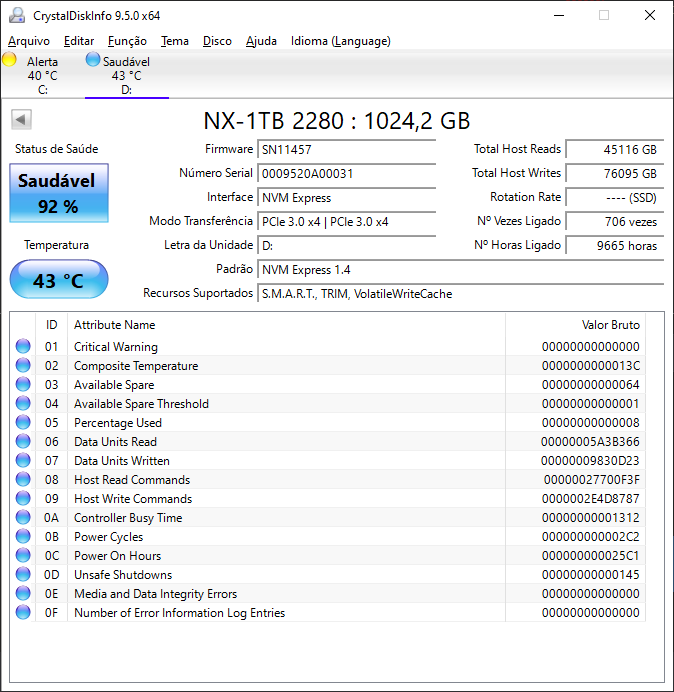Open the Editar menu
The height and width of the screenshot is (692, 674).
pos(79,41)
